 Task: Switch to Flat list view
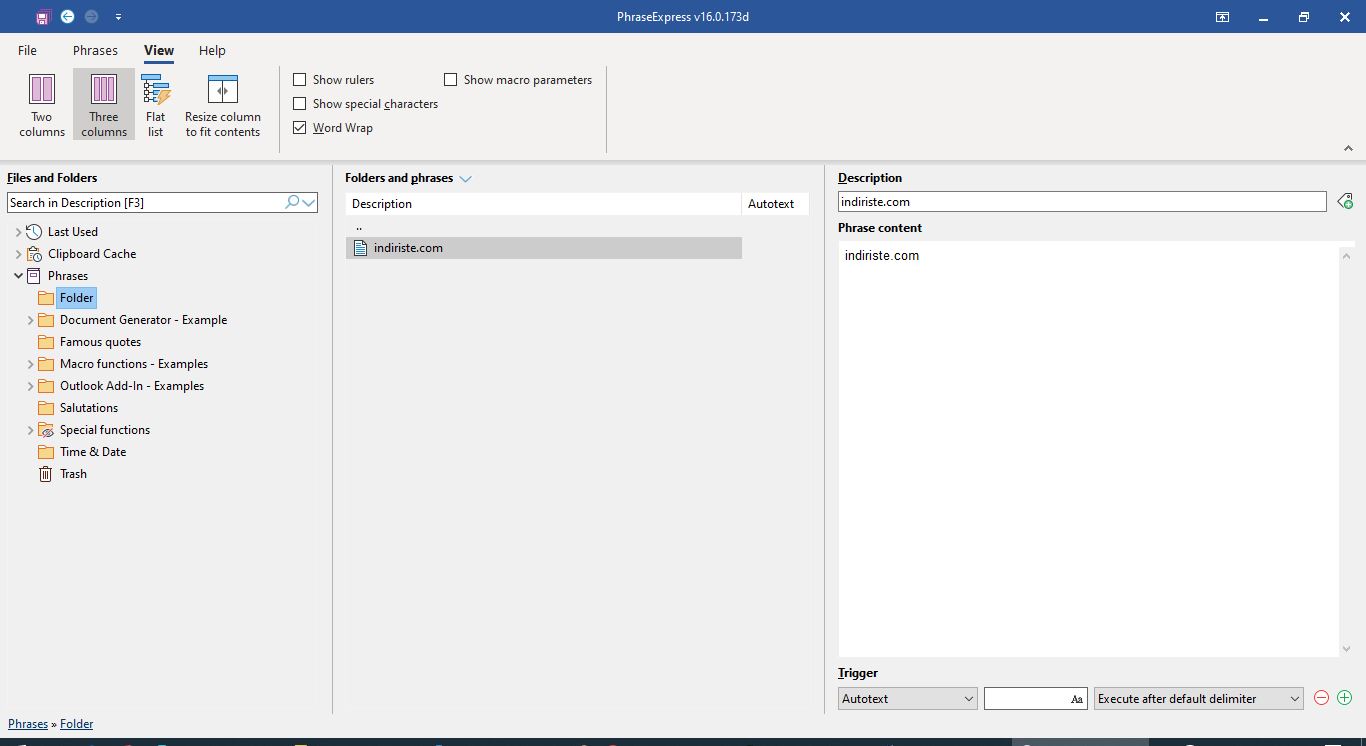coord(156,105)
